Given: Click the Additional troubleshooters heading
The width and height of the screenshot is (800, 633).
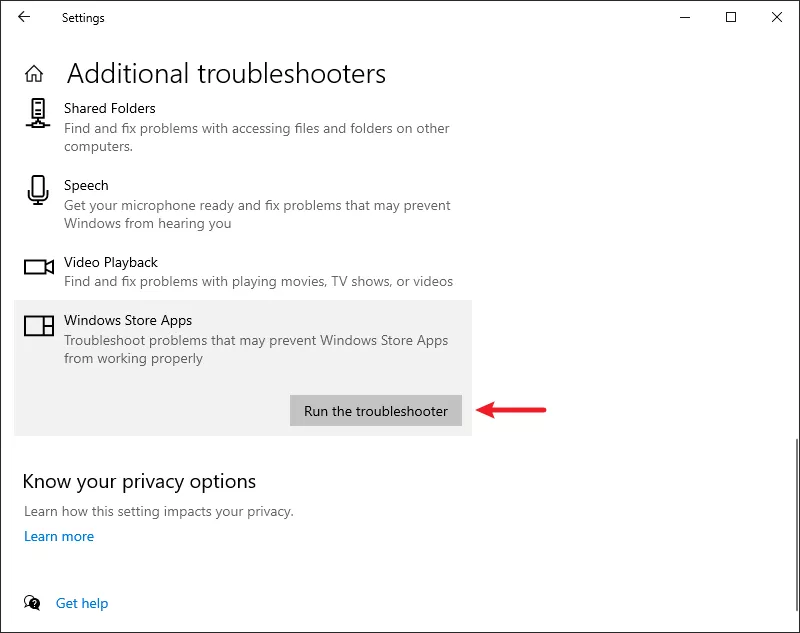Looking at the screenshot, I should 226,73.
